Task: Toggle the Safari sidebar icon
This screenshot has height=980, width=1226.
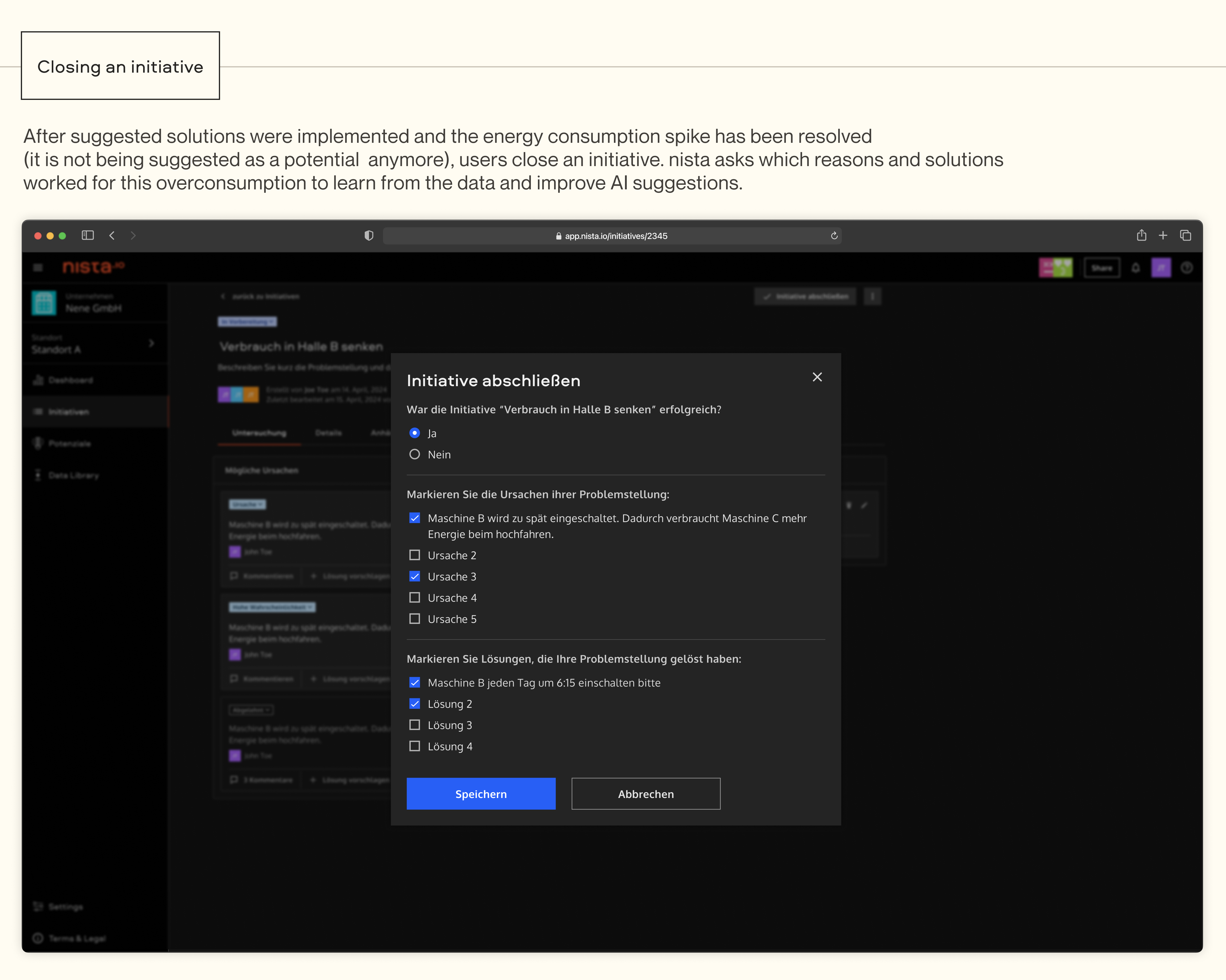Action: click(x=88, y=235)
